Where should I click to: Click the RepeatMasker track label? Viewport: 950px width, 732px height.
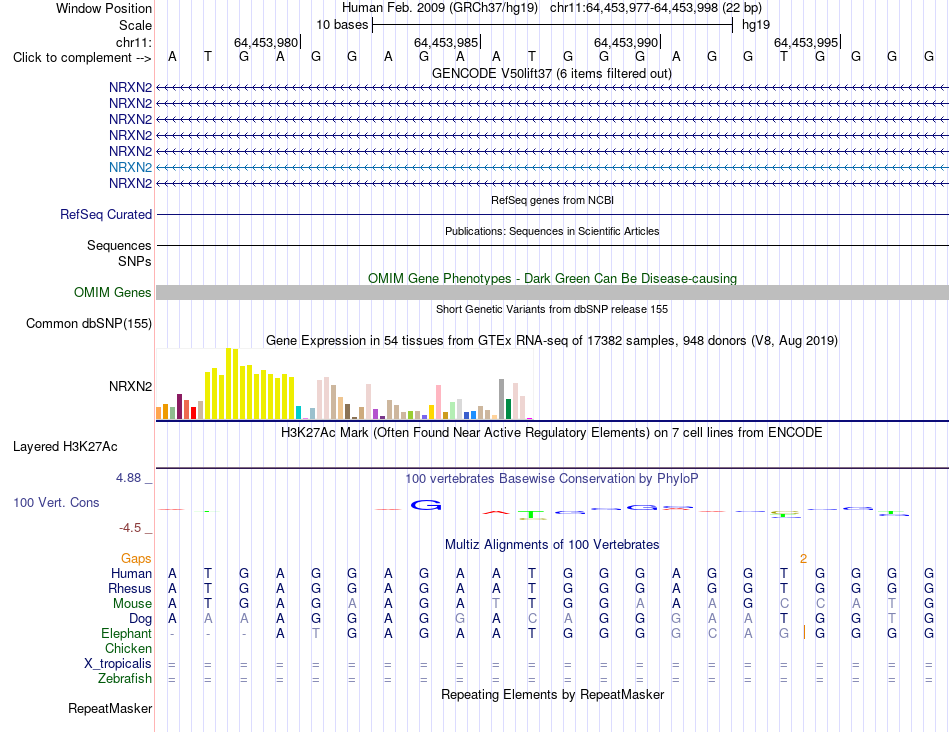point(110,709)
